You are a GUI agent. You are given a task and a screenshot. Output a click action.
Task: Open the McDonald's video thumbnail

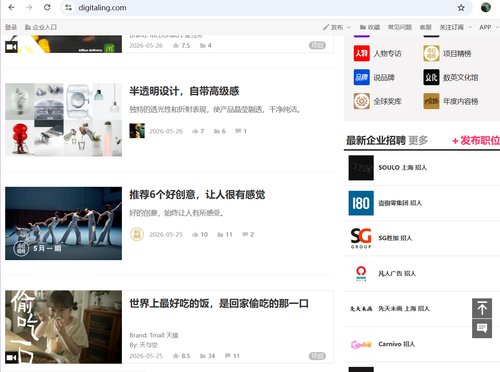[x=63, y=44]
